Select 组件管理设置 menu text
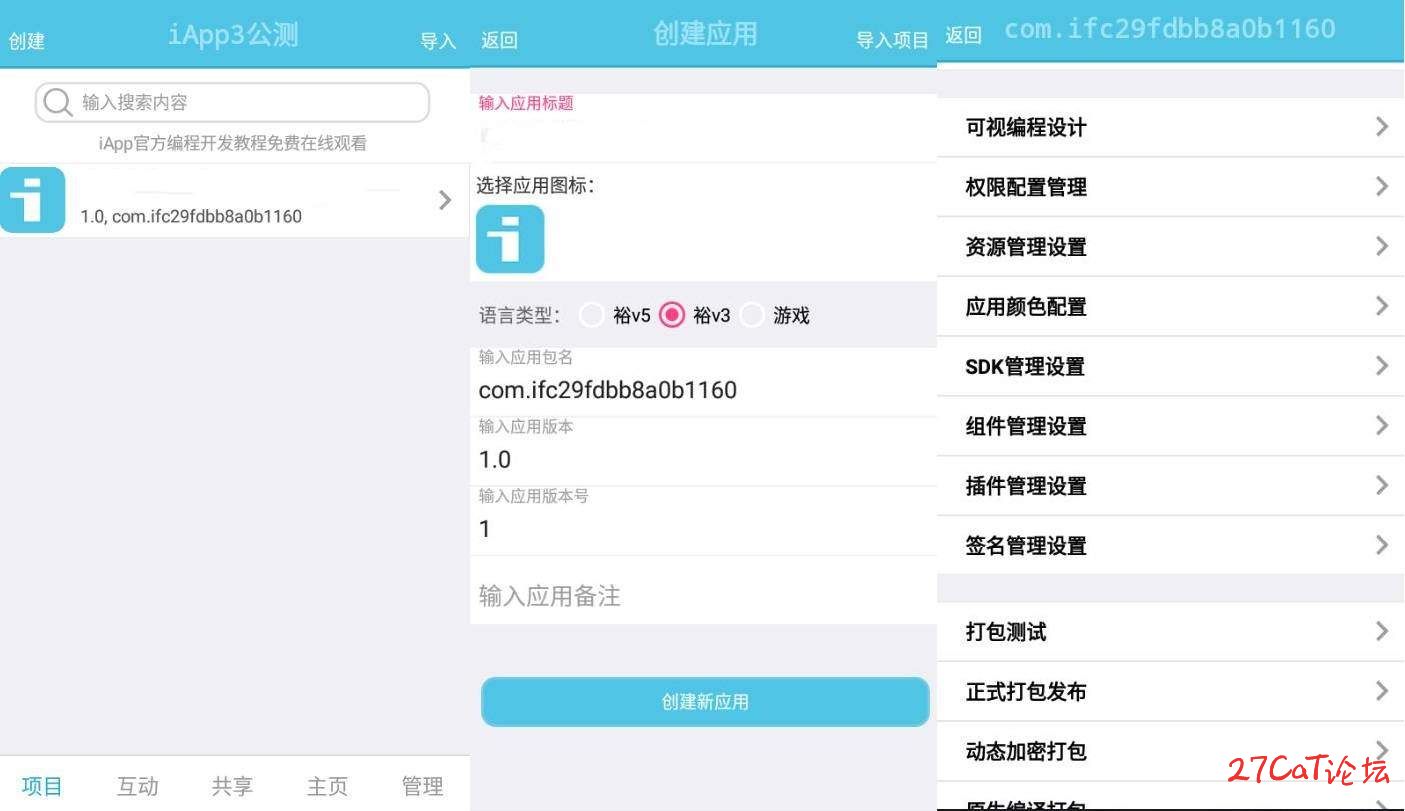Image resolution: width=1405 pixels, height=811 pixels. (x=1026, y=427)
